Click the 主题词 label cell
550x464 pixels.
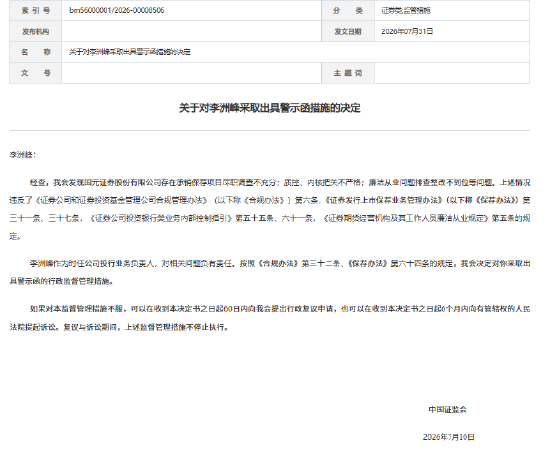click(348, 73)
